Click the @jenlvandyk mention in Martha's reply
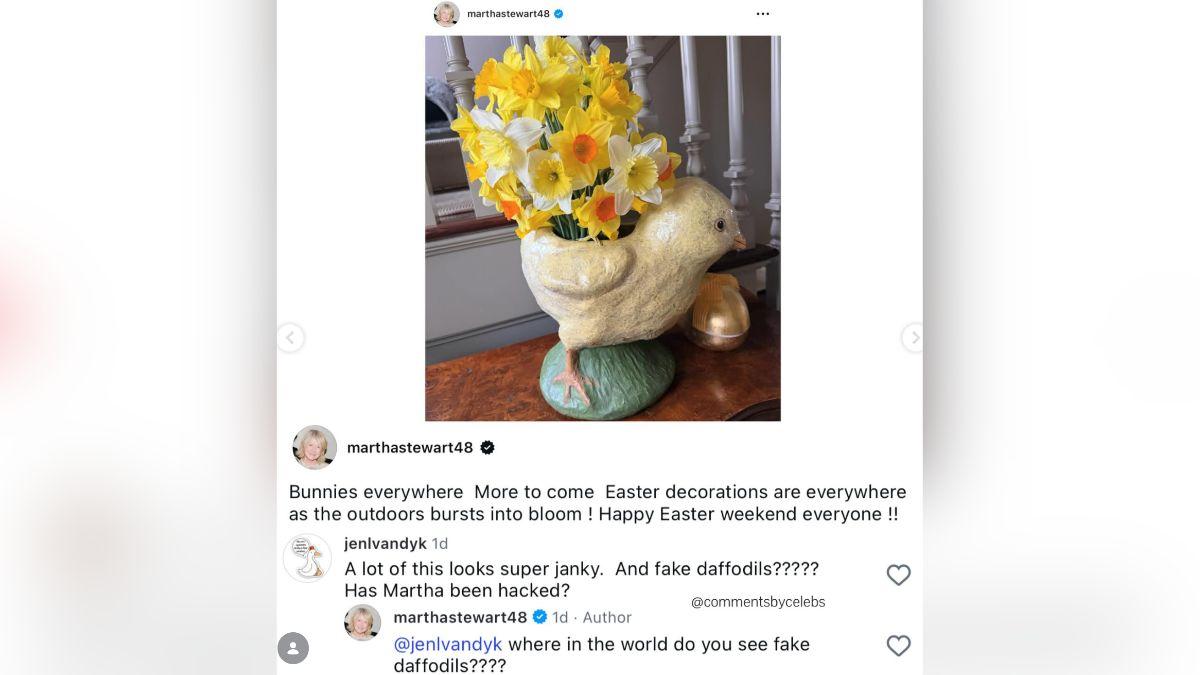 point(447,644)
